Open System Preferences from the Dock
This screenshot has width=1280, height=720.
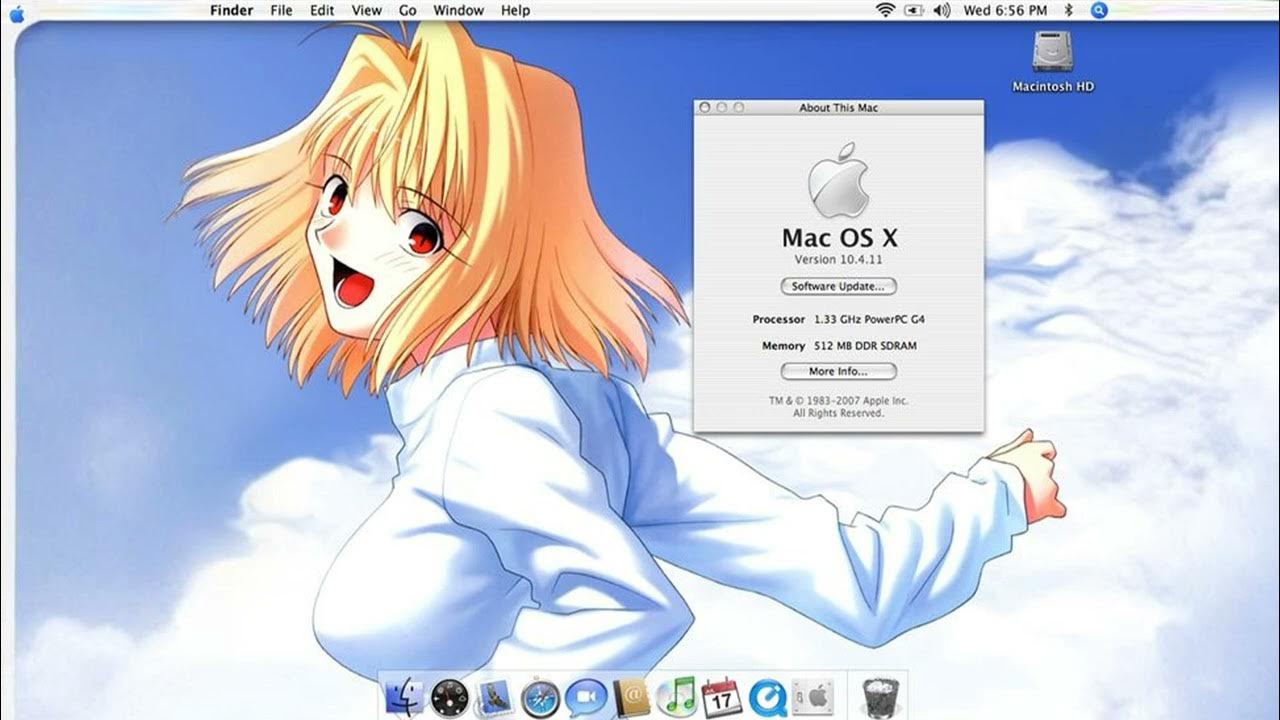pyautogui.click(x=813, y=697)
